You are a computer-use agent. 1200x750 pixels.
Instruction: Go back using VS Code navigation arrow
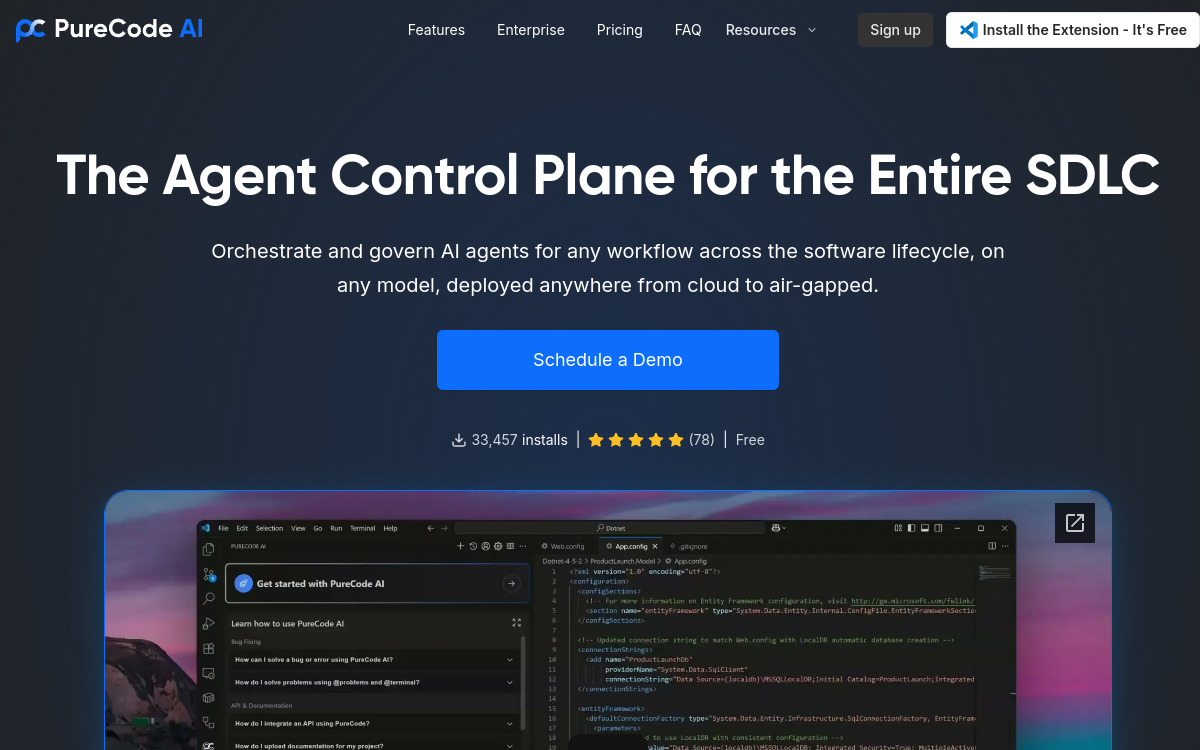coord(430,528)
